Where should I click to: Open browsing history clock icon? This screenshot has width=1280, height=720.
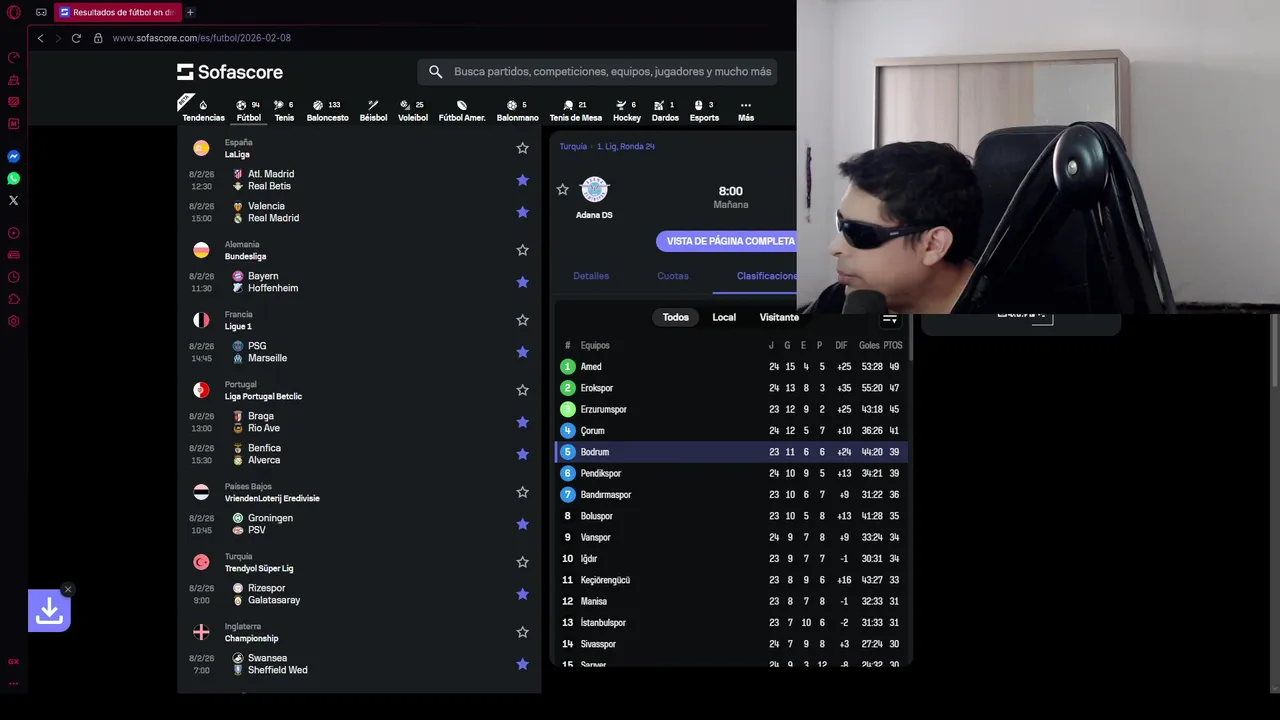[x=14, y=277]
